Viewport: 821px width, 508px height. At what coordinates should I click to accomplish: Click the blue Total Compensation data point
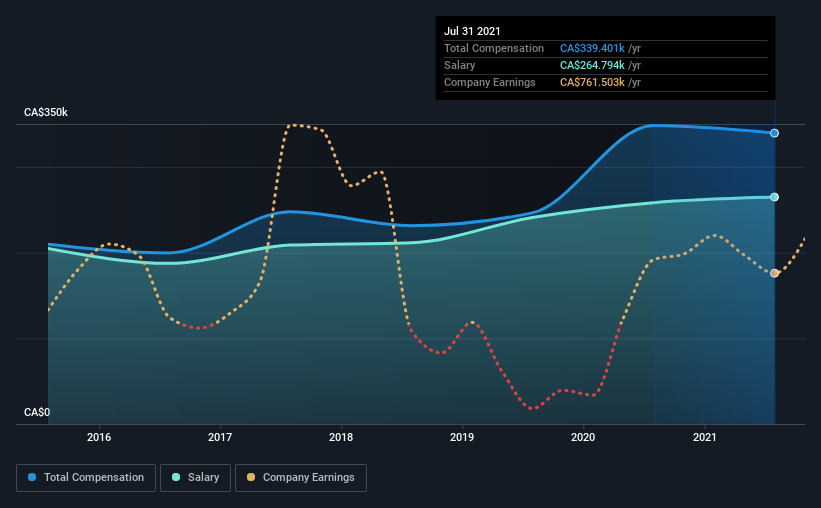pyautogui.click(x=774, y=133)
